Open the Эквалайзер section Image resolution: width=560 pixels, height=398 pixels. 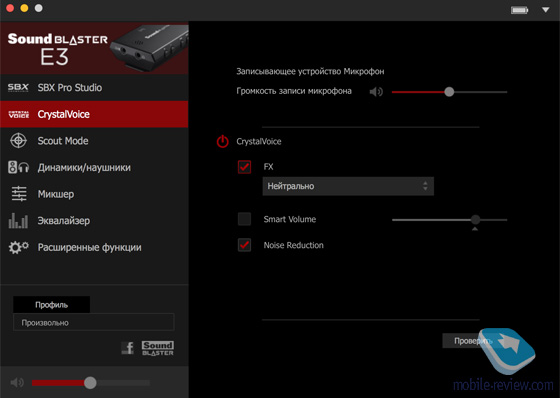94,220
